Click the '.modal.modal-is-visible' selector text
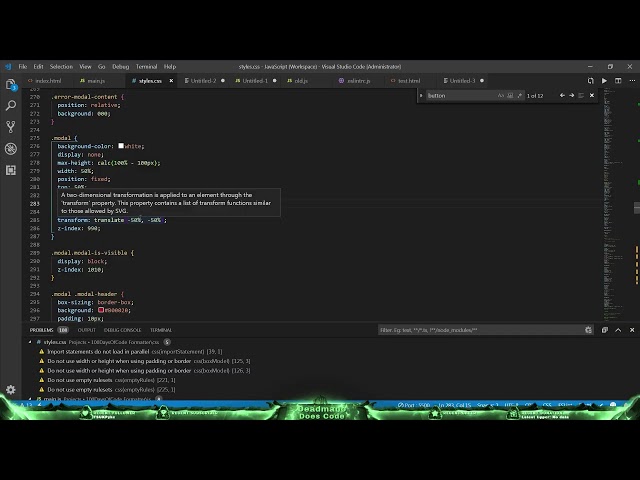Screen dimensions: 640x480 tap(89, 253)
